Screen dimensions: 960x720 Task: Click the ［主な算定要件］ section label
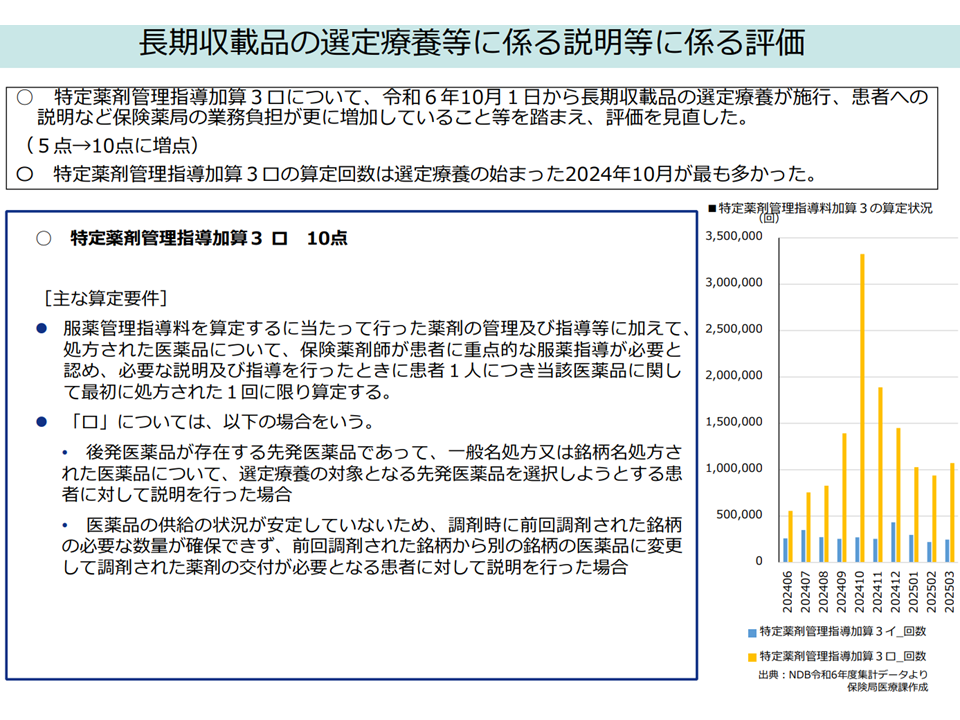click(x=105, y=298)
